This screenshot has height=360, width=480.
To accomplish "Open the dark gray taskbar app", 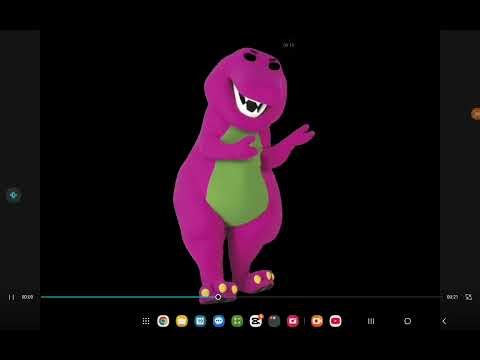I will [x=274, y=321].
